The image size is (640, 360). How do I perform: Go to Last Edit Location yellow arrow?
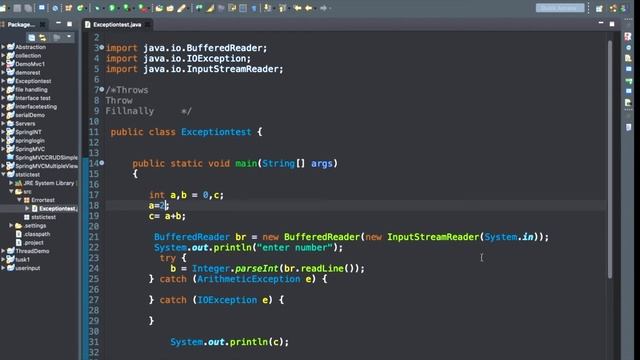pyautogui.click(x=298, y=8)
